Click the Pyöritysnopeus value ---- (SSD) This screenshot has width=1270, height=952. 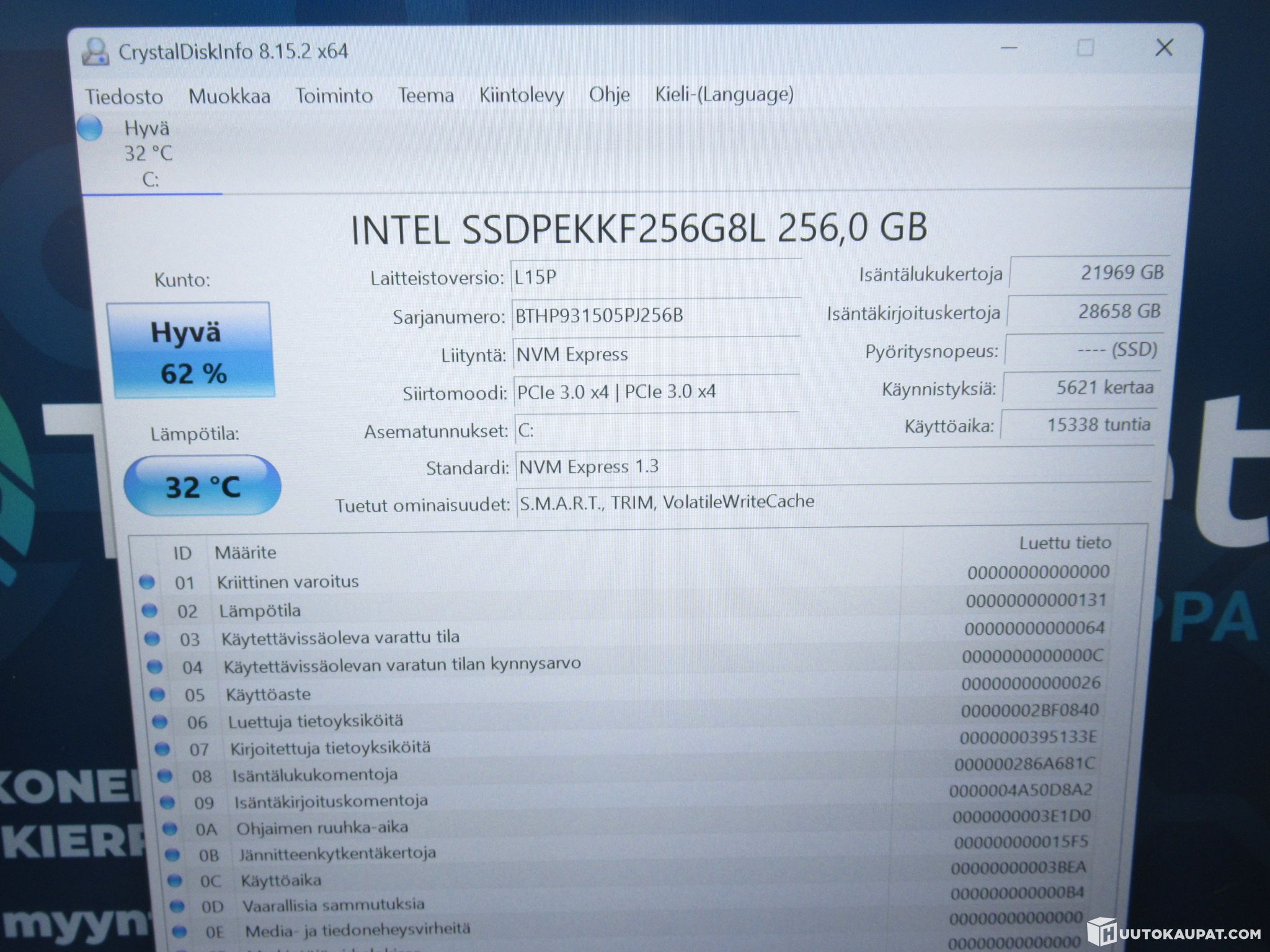click(x=1083, y=350)
